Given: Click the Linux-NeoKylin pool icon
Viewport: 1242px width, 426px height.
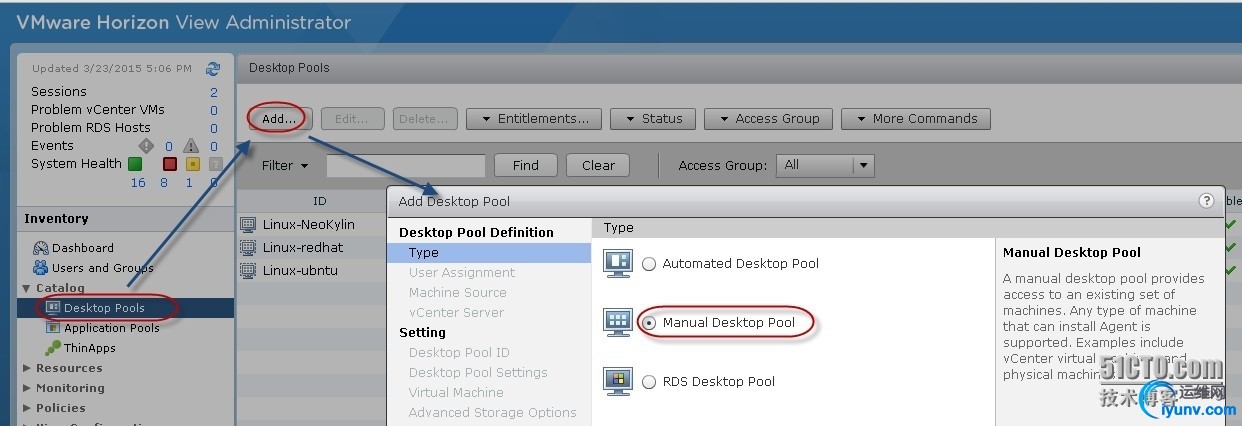Looking at the screenshot, I should [248, 224].
